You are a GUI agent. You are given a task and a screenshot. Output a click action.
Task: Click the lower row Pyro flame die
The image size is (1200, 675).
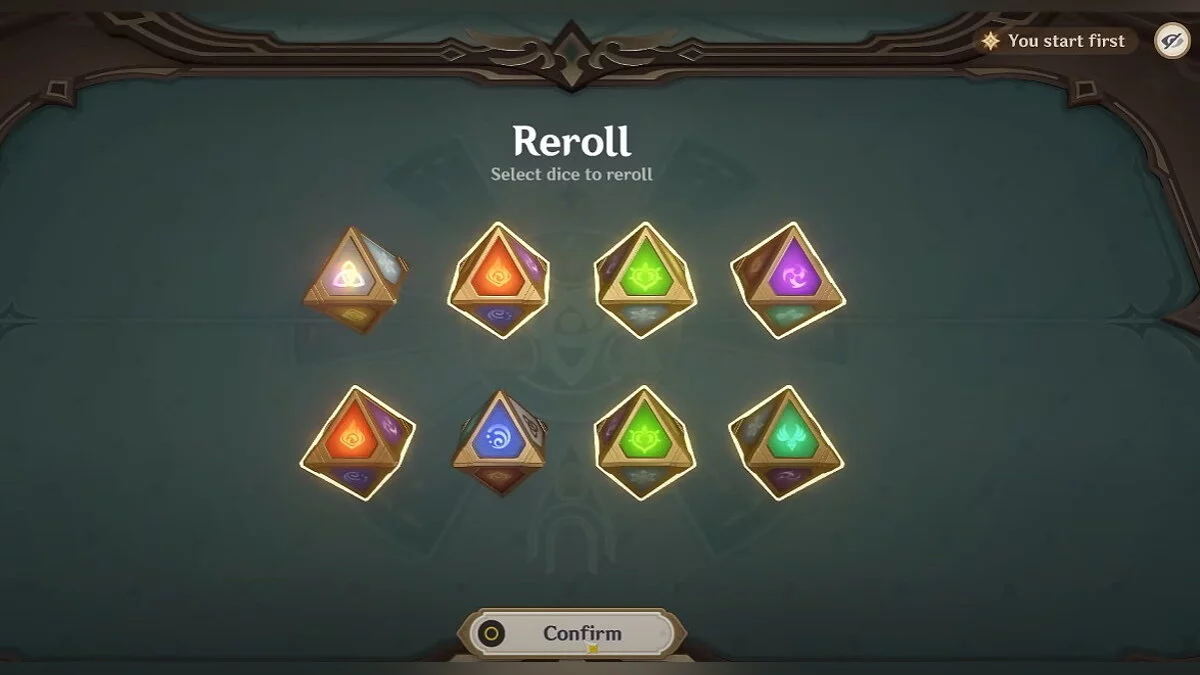358,443
